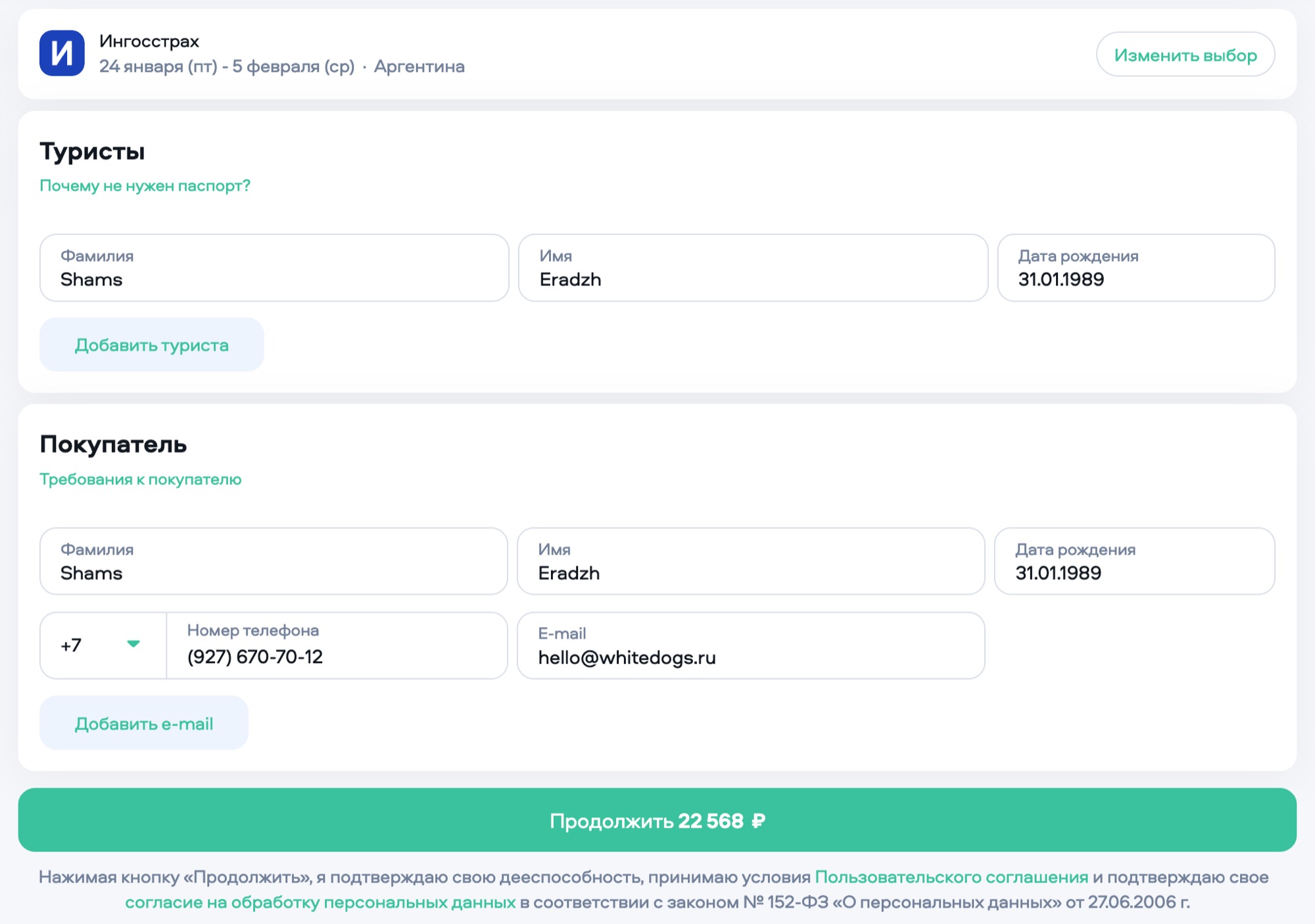Click buyer Дата рождения field
1315x924 pixels.
coord(1134,562)
